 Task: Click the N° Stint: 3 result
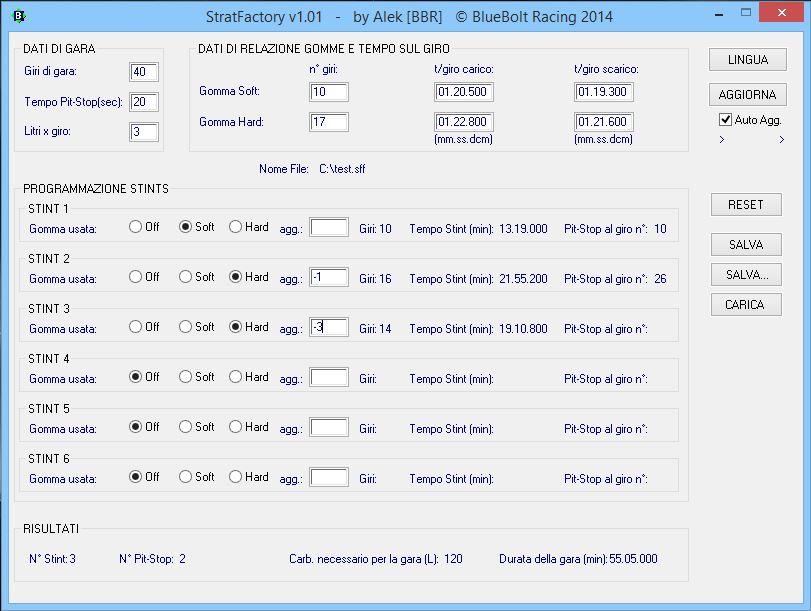[x=52, y=559]
